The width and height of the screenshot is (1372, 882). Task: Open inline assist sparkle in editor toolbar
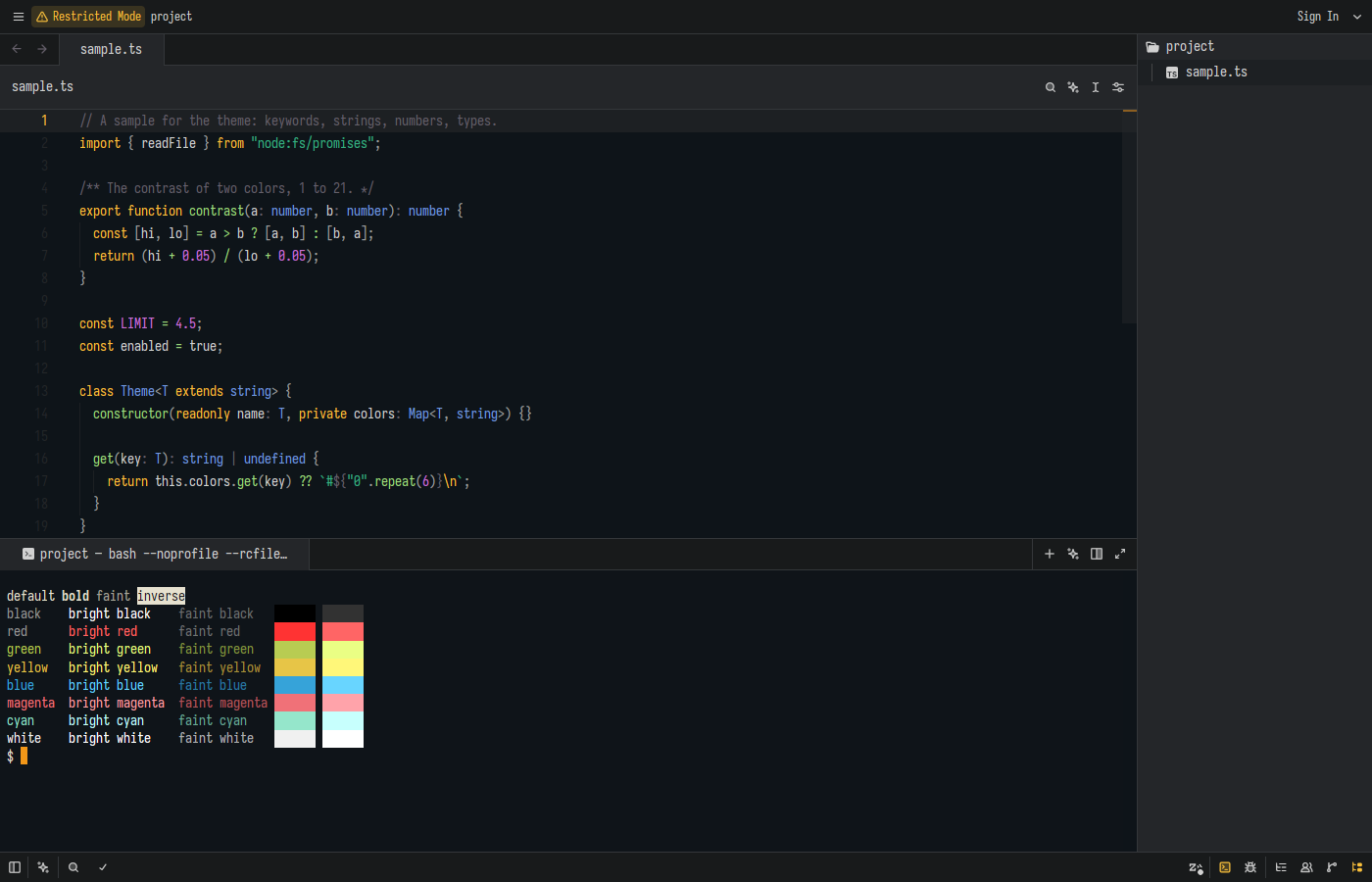click(1073, 87)
